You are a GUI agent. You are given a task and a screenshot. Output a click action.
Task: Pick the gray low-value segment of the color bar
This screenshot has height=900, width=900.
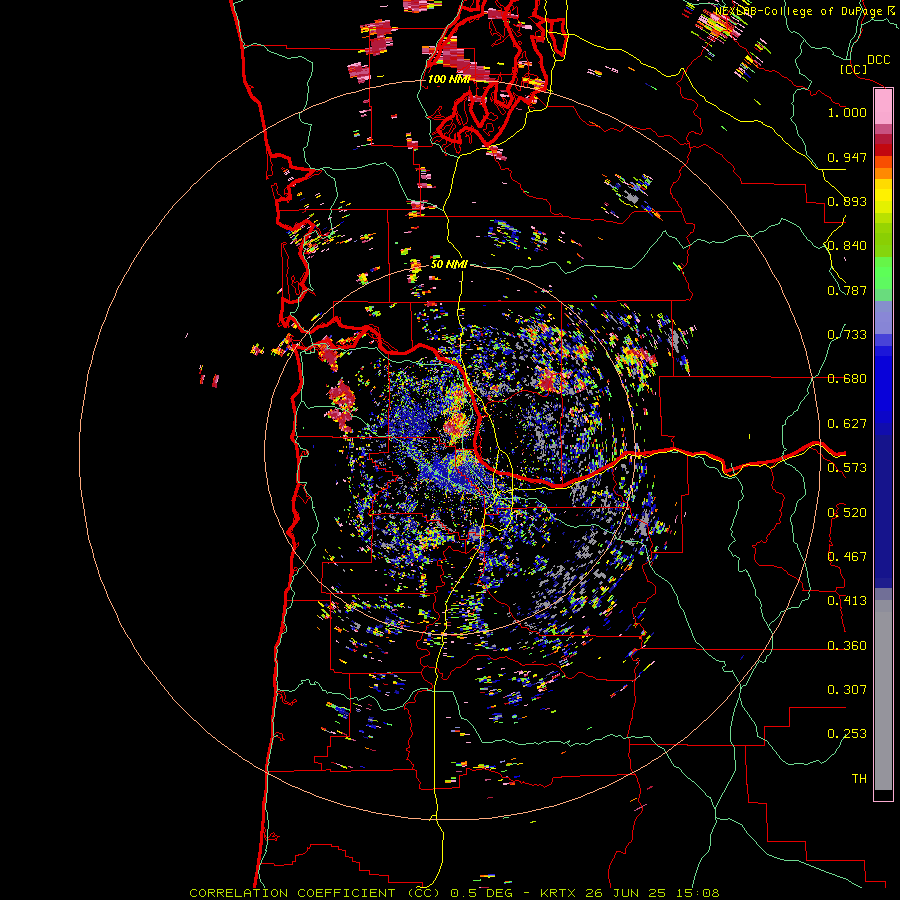(883, 695)
